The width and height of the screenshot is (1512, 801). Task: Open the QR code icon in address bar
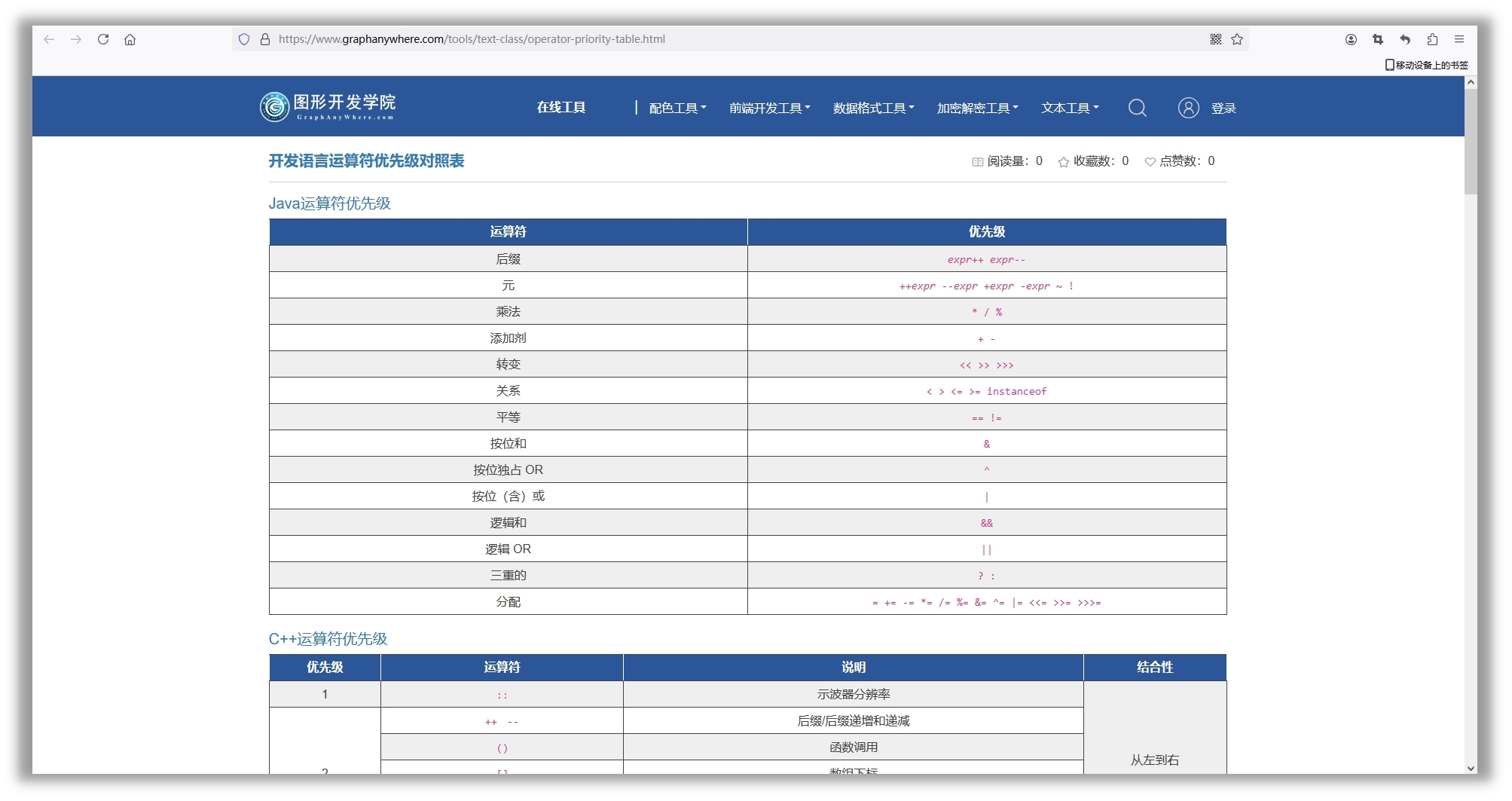1216,39
